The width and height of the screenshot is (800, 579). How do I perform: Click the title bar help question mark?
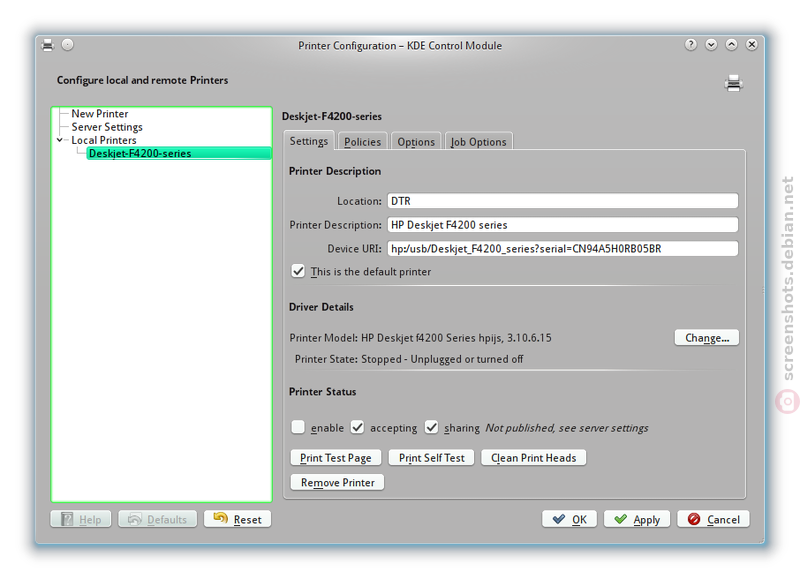(690, 45)
